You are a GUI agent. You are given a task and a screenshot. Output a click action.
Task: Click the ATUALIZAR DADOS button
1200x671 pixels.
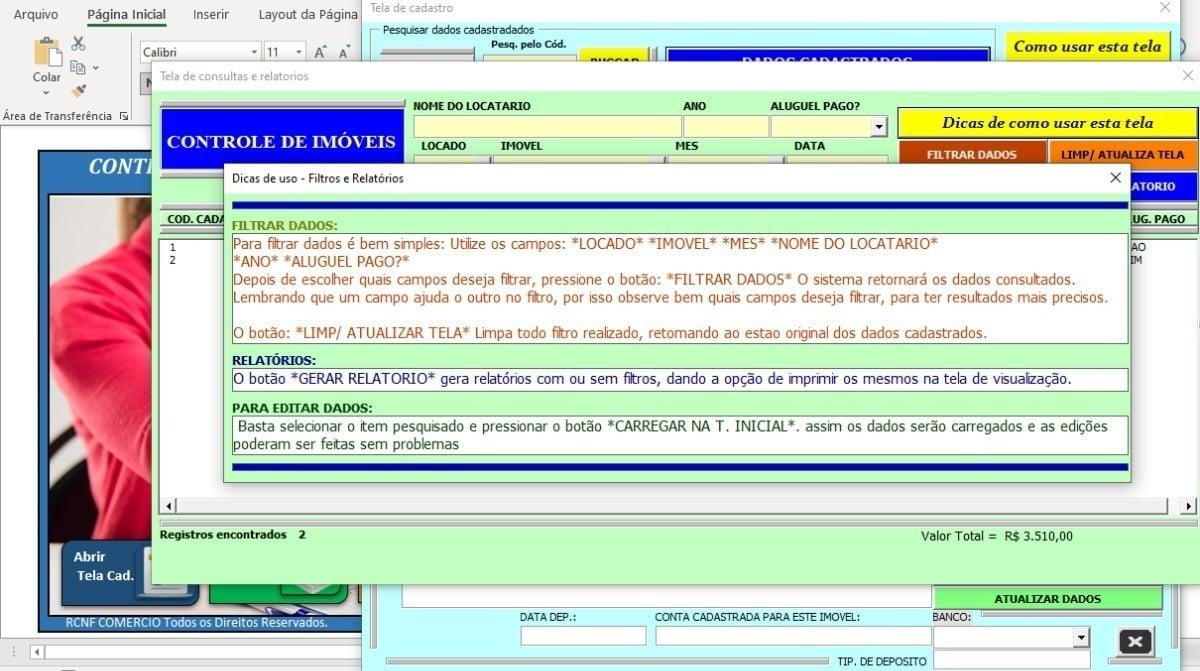coord(1047,598)
